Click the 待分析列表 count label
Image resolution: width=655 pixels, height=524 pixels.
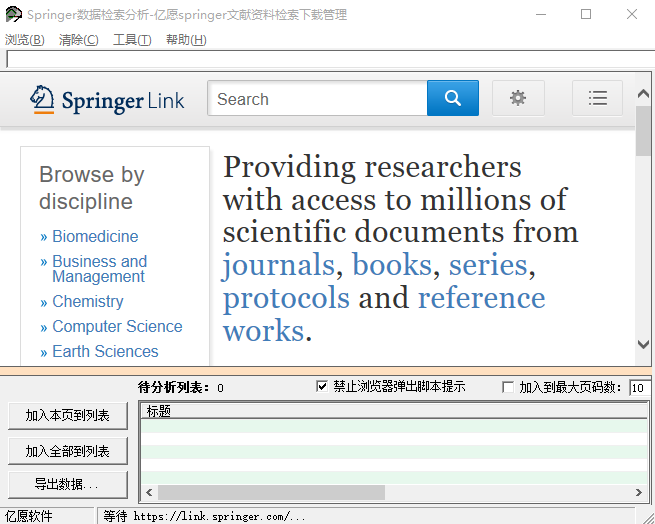(180, 388)
